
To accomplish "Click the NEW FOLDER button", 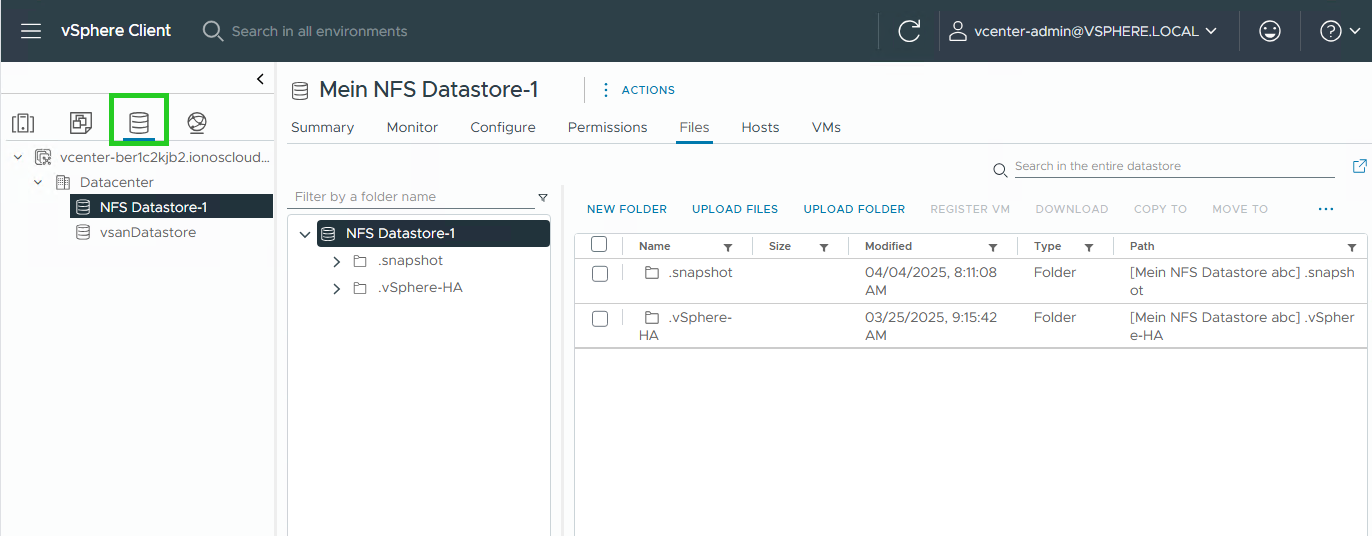I will pos(627,209).
